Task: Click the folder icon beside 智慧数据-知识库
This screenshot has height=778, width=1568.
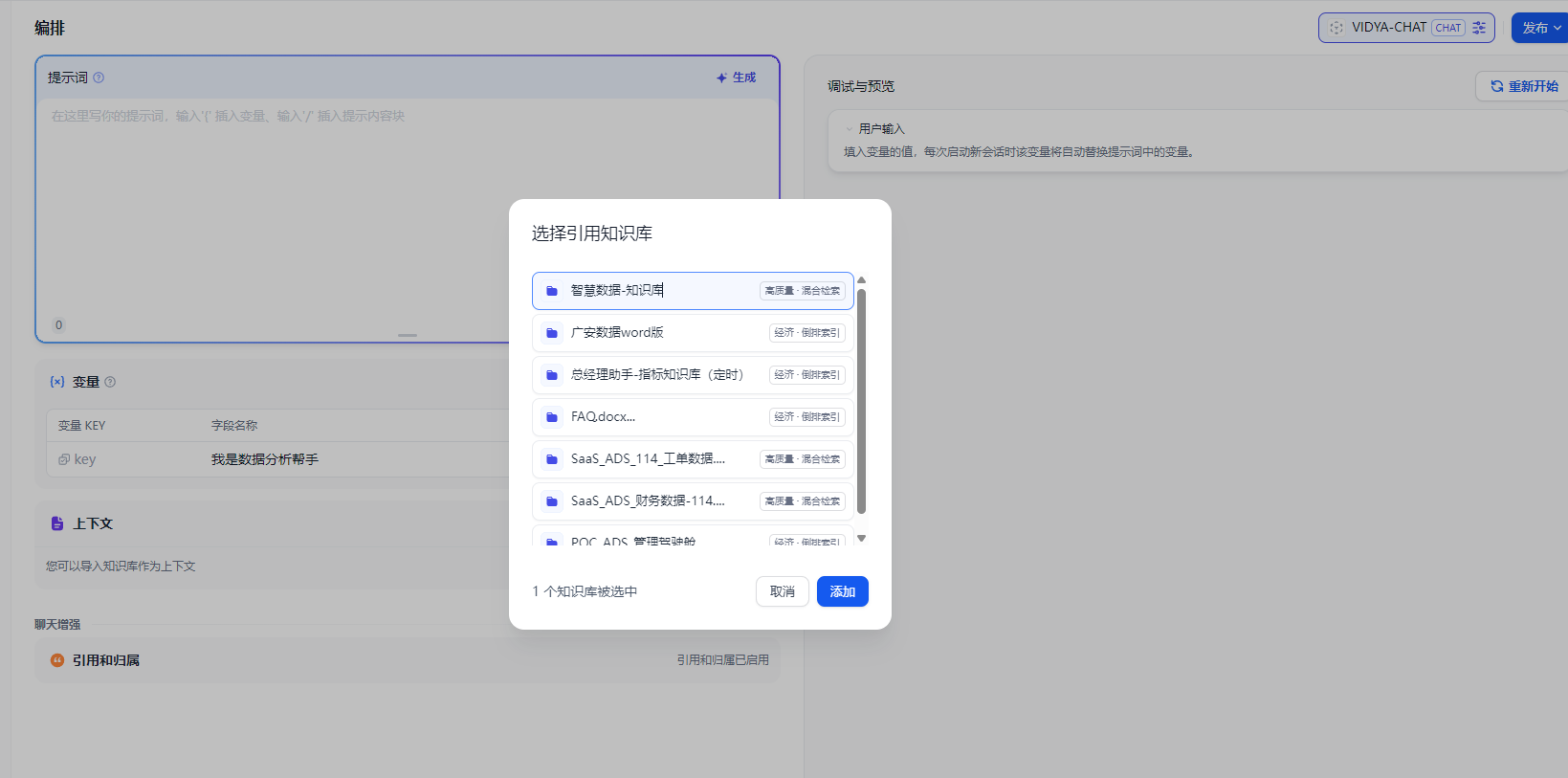Action: pyautogui.click(x=552, y=291)
